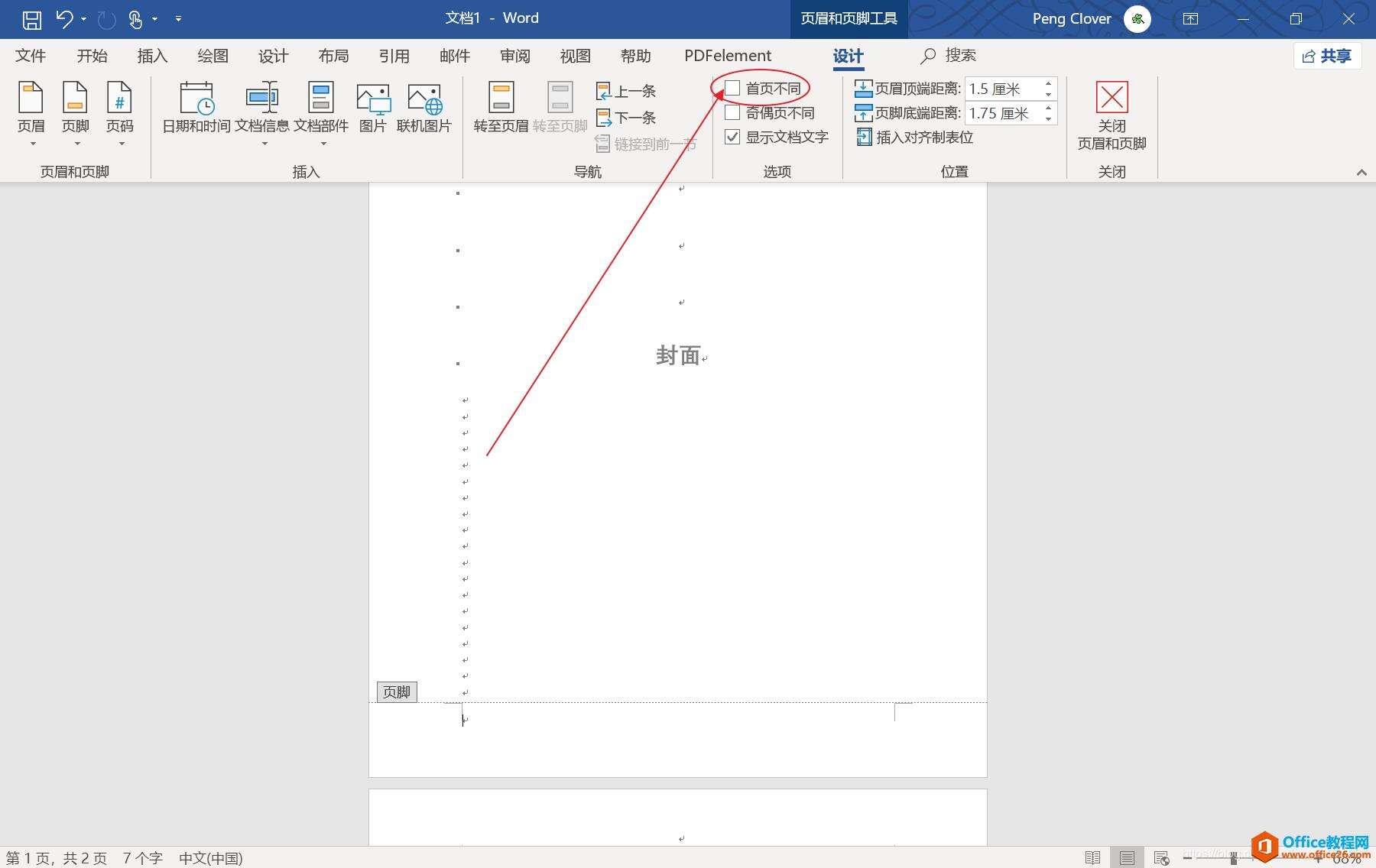Decrease header top distance spinner

tap(1049, 95)
